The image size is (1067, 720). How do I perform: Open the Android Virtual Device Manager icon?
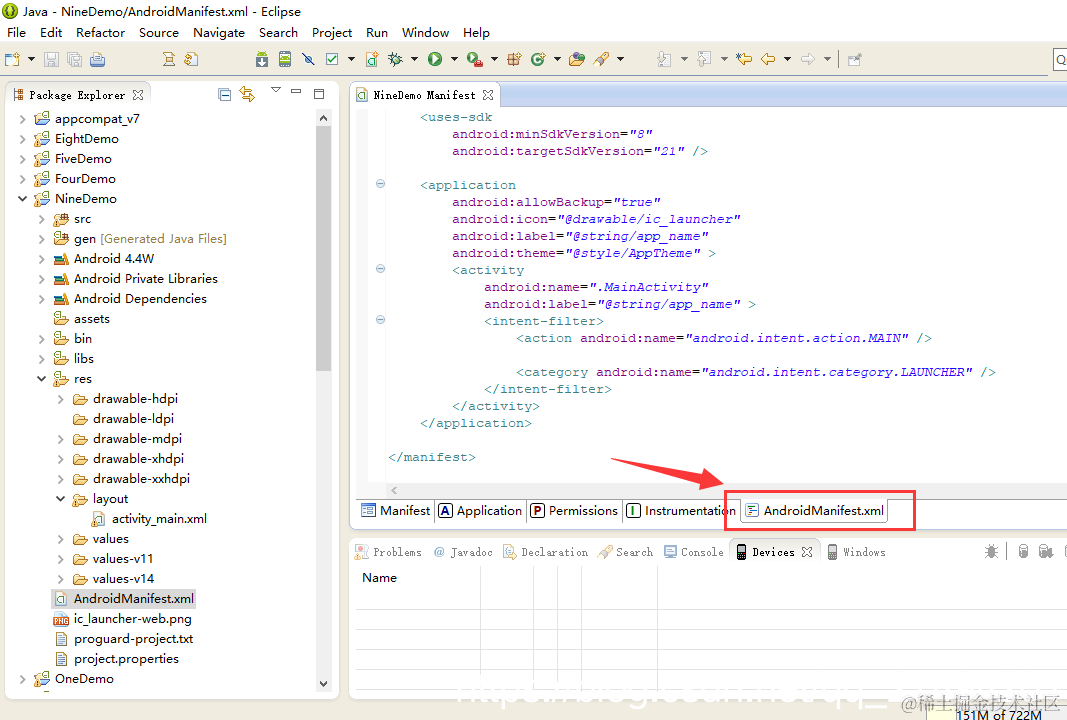click(x=285, y=59)
